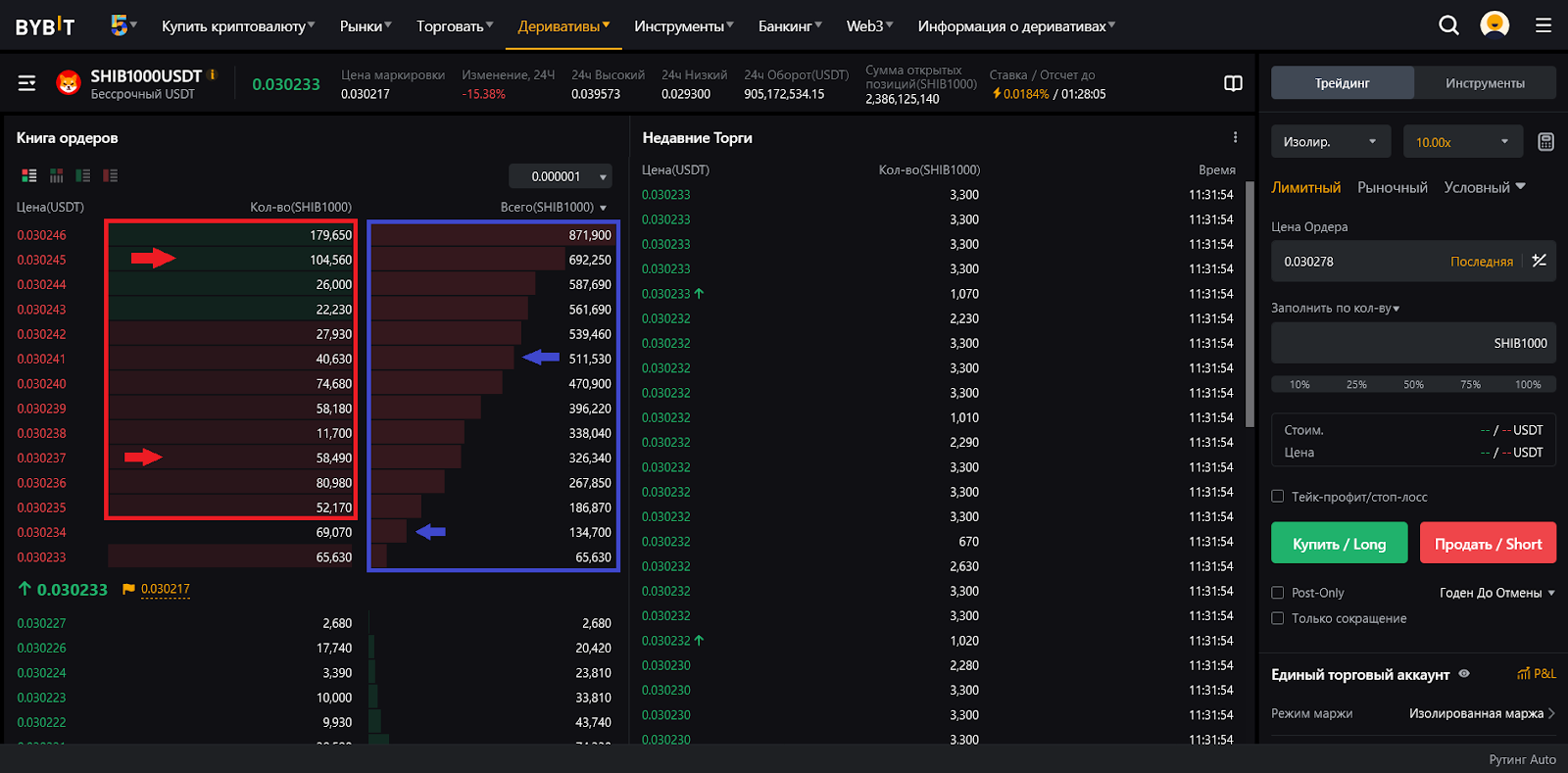Select Лимитный order type
This screenshot has height=773, width=1568.
click(x=1305, y=187)
